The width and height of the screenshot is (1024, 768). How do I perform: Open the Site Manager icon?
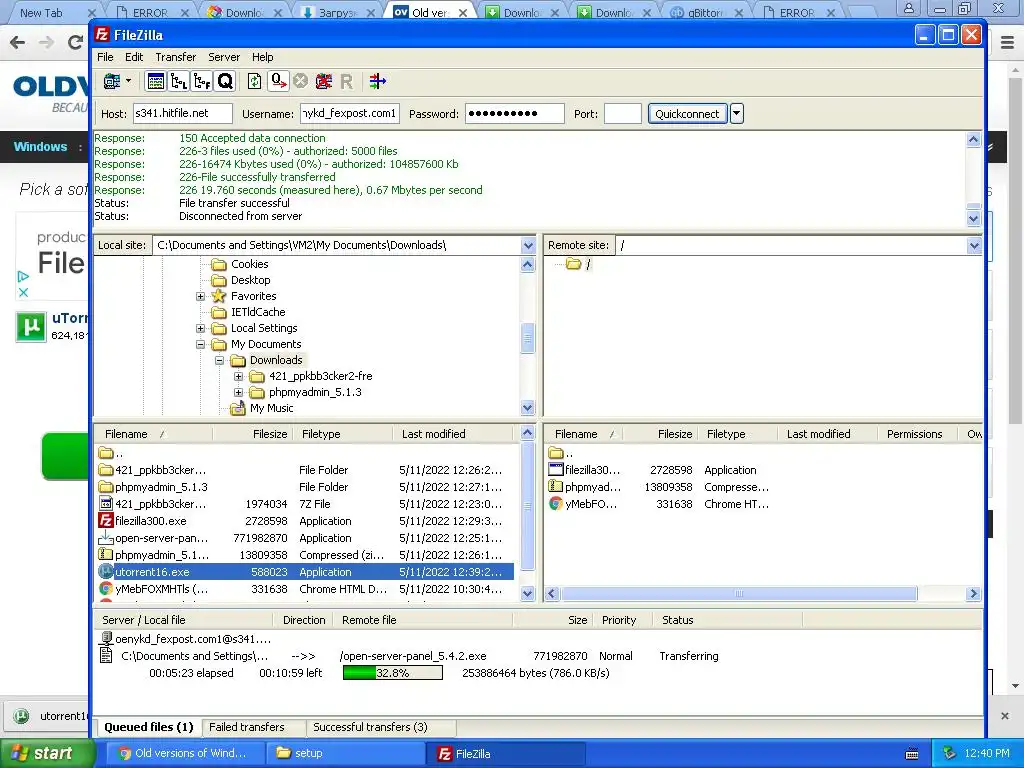[x=112, y=81]
